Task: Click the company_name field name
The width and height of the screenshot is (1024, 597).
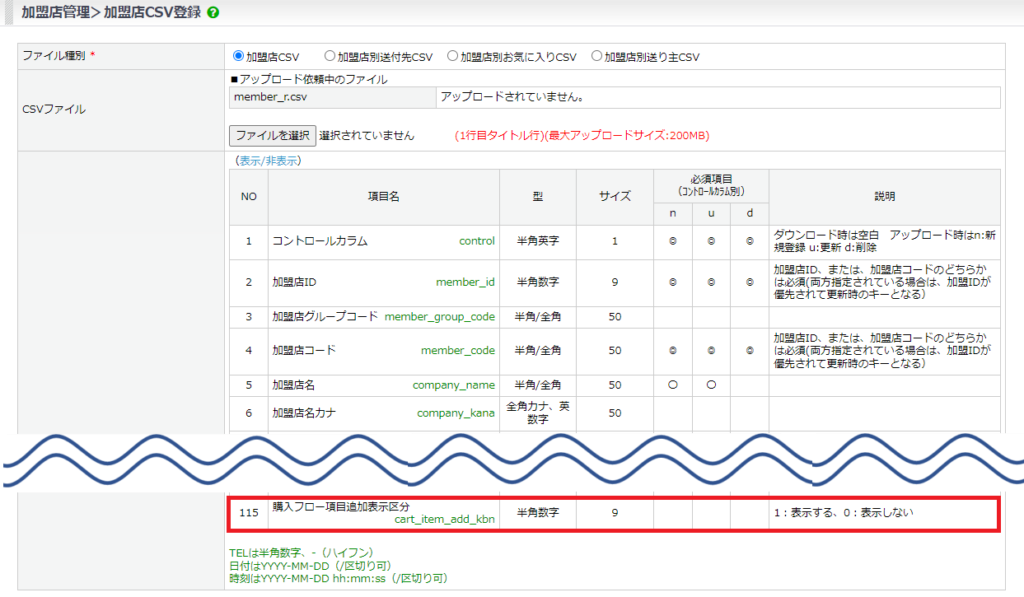Action: [453, 385]
